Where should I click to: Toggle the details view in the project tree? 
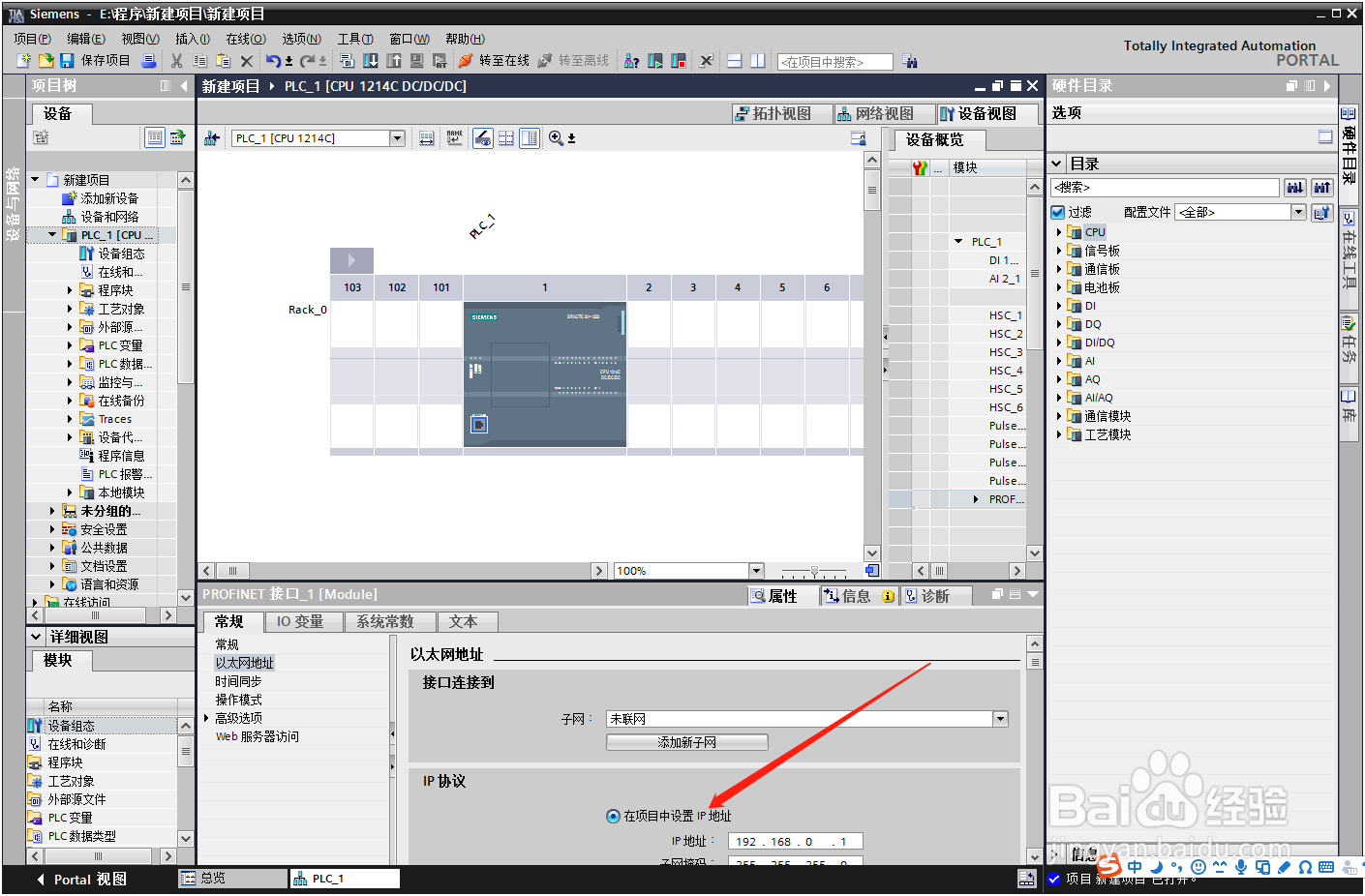[155, 137]
